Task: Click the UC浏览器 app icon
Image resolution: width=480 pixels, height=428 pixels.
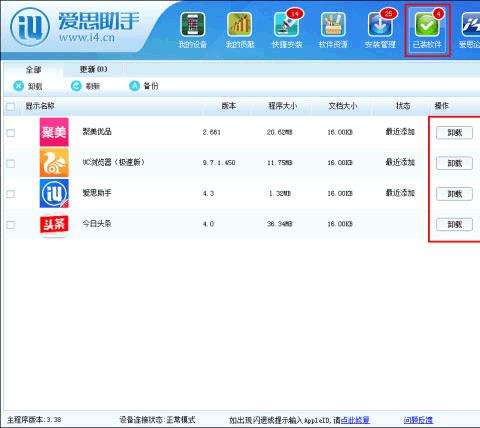Action: 54,163
